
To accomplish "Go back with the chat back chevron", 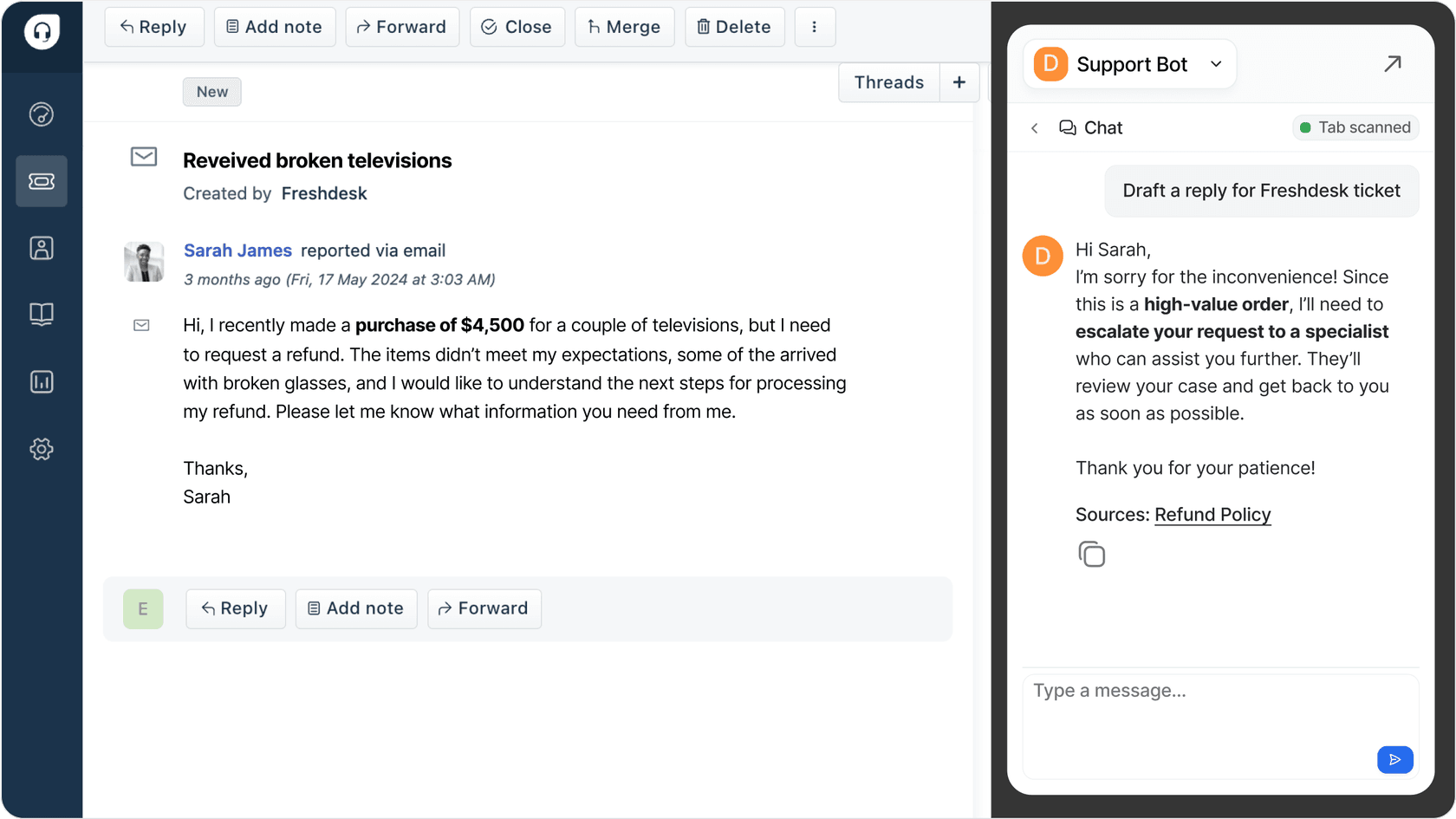I will [1034, 128].
